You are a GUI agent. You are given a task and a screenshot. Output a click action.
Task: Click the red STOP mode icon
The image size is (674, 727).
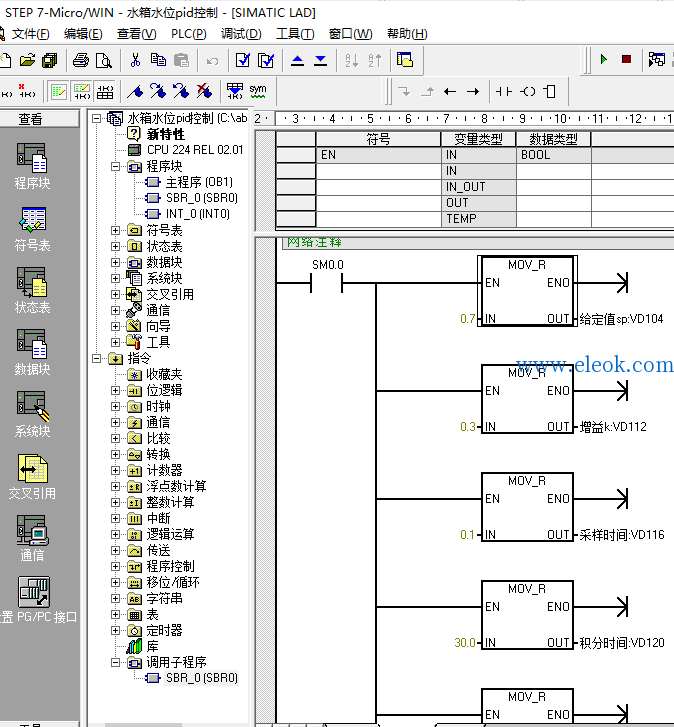point(626,59)
